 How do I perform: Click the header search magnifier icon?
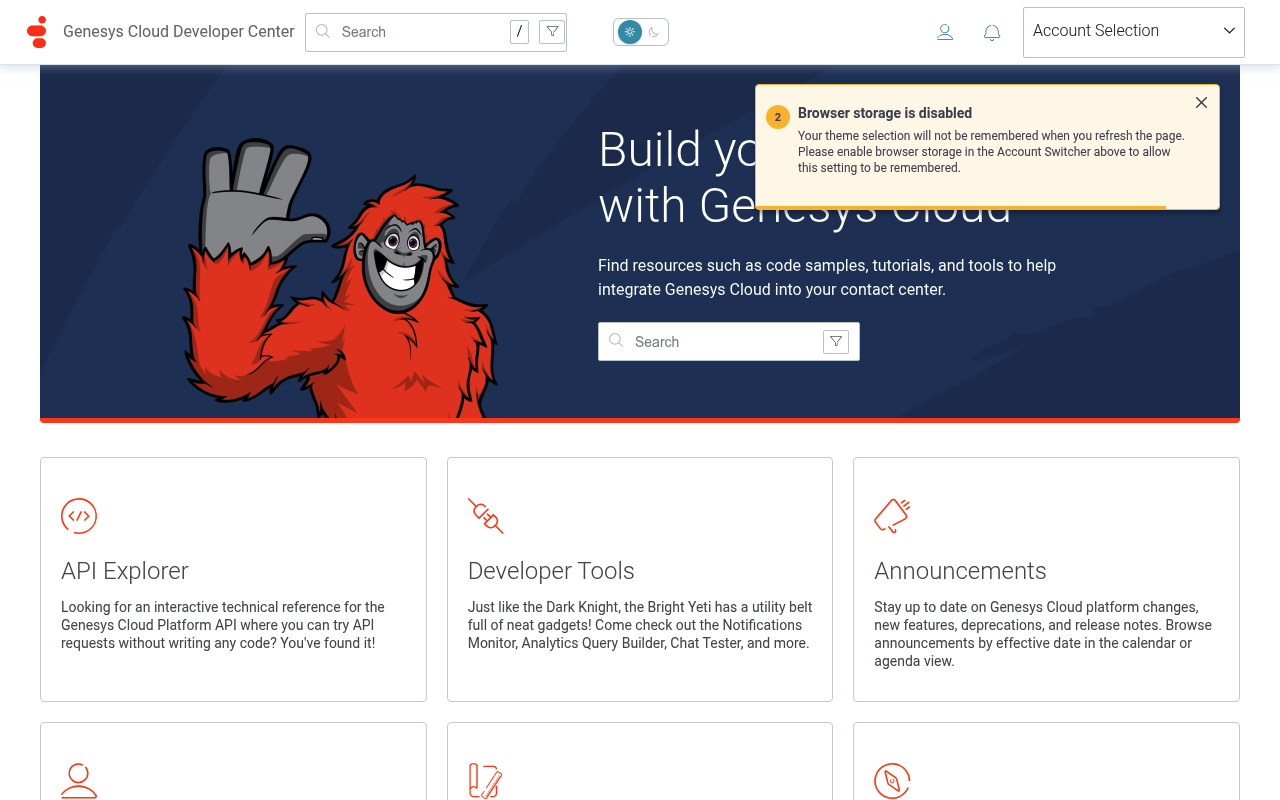(323, 31)
